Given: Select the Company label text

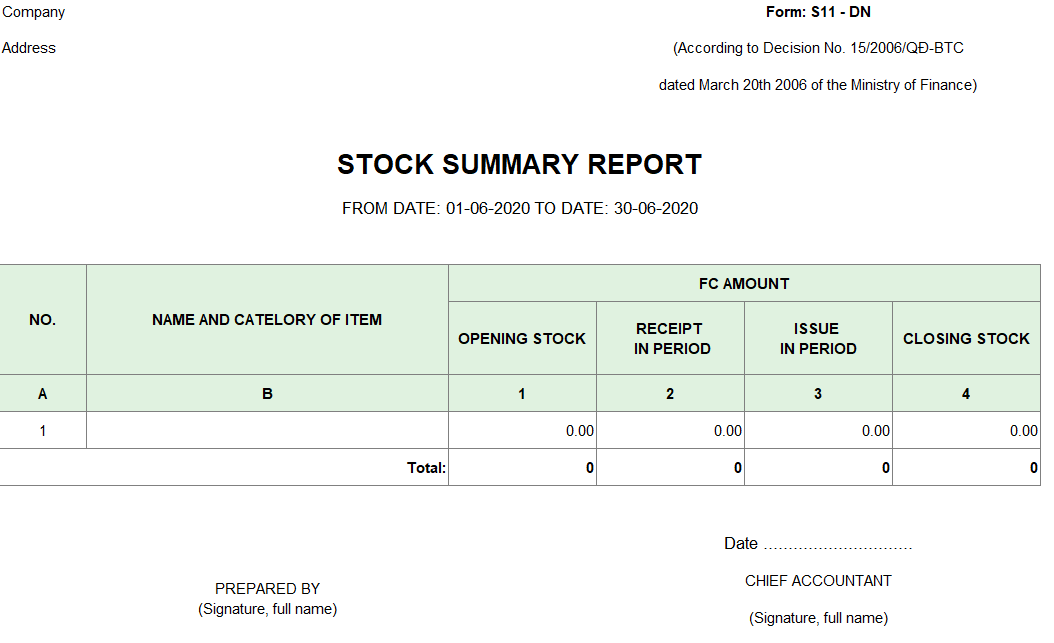Looking at the screenshot, I should click(x=34, y=12).
